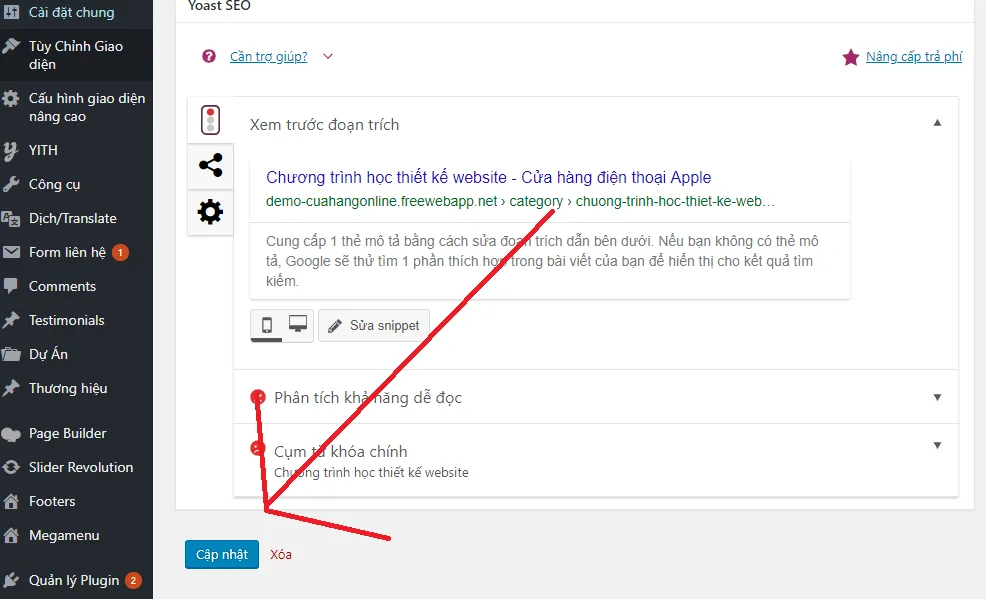Click the pin icon beside Tùy Chỉnh Giao diện

pos(11,46)
